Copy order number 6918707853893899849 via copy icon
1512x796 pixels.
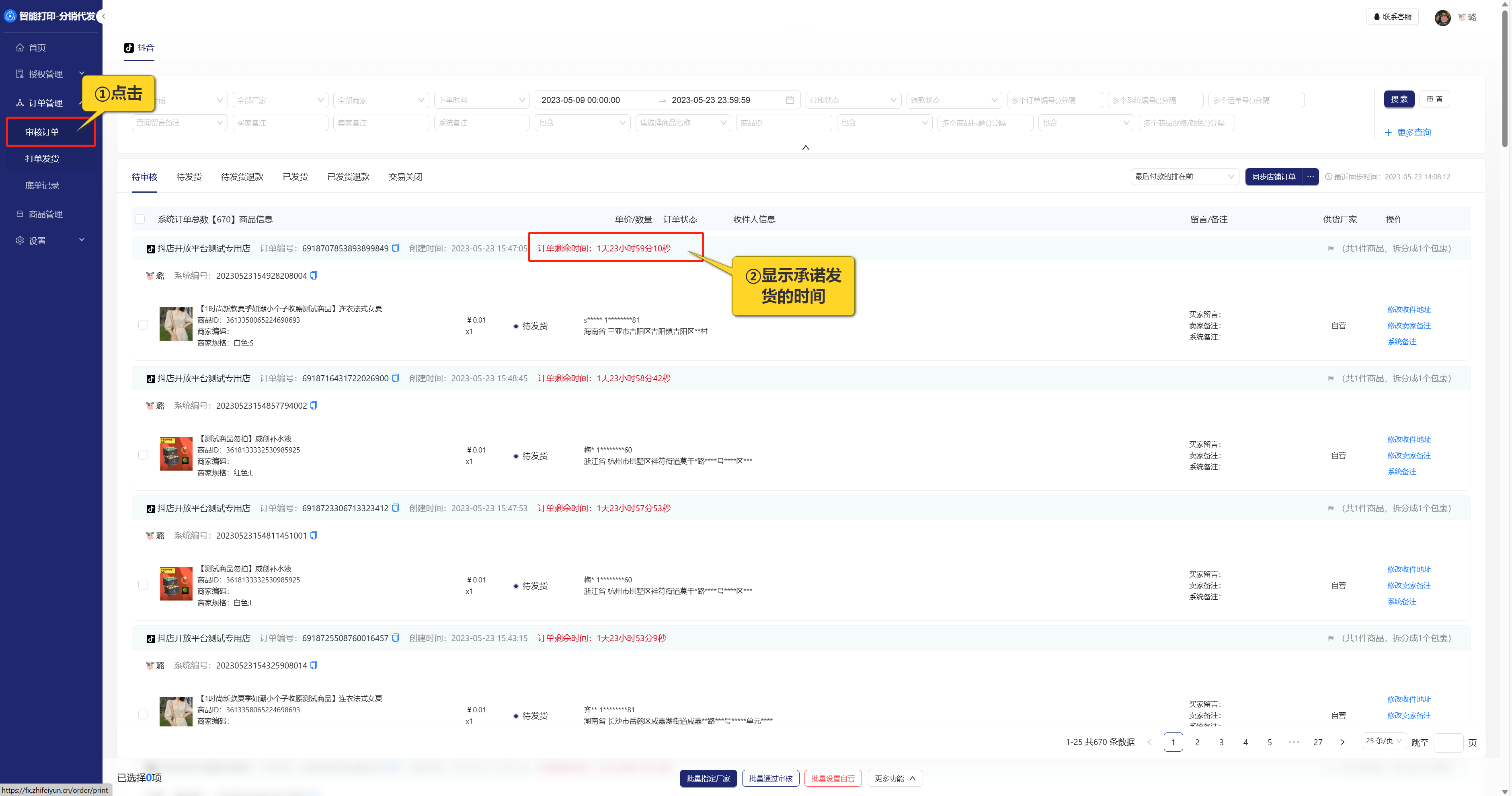click(x=395, y=248)
